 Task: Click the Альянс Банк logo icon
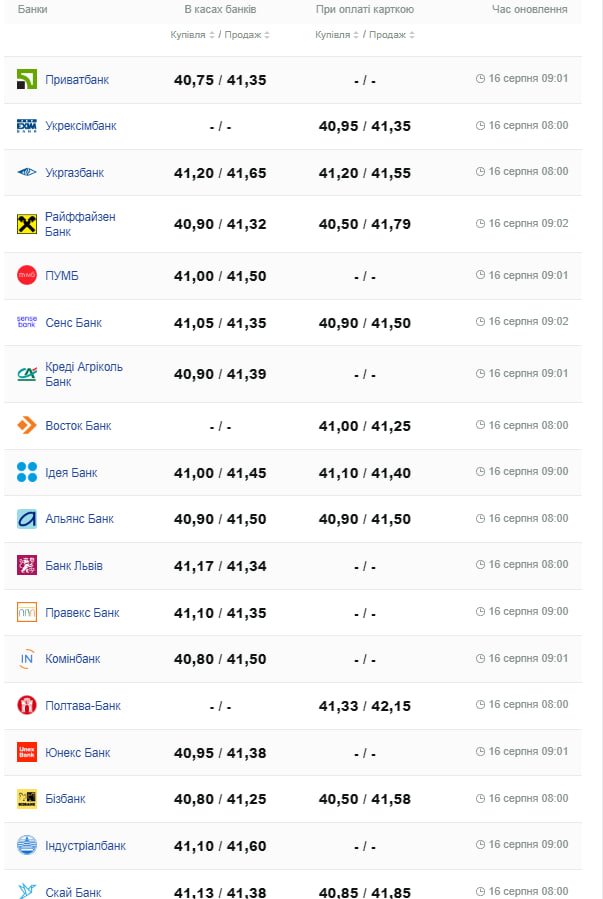point(27,519)
